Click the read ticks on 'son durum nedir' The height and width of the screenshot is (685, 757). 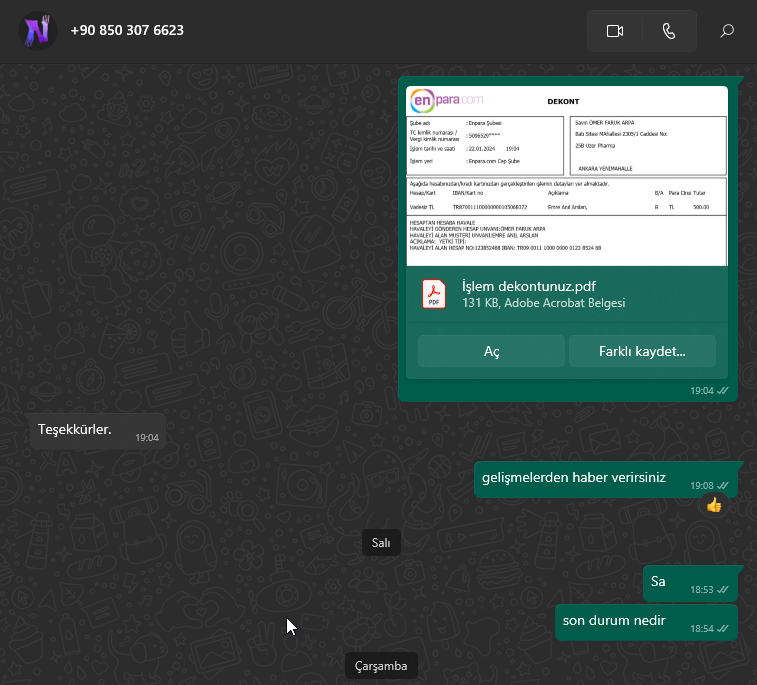pyautogui.click(x=723, y=629)
